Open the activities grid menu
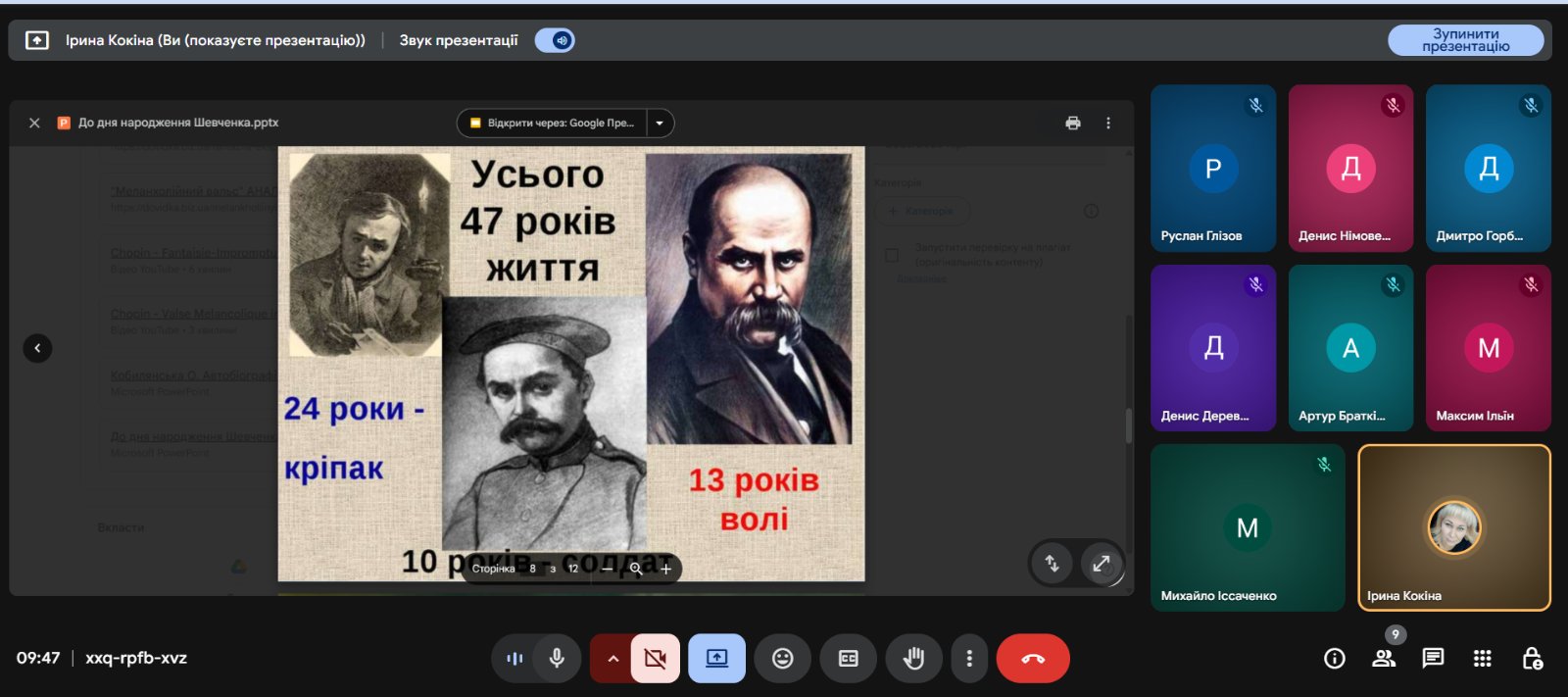1568x697 pixels. click(x=1482, y=659)
